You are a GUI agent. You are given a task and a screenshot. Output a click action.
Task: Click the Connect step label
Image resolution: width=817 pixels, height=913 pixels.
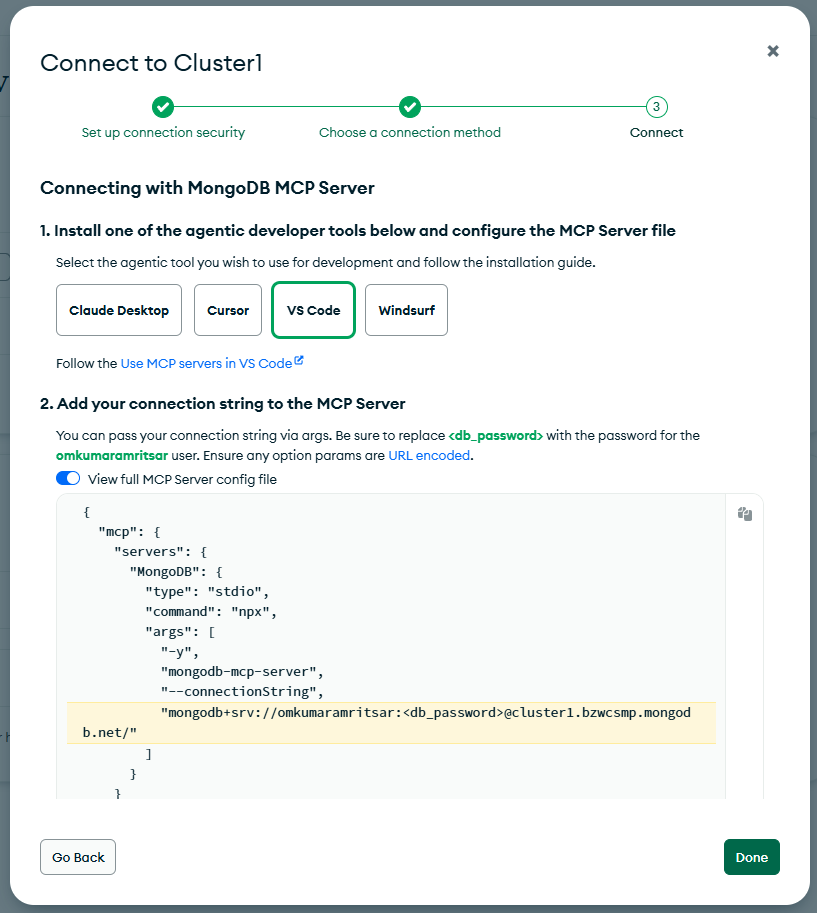656,133
